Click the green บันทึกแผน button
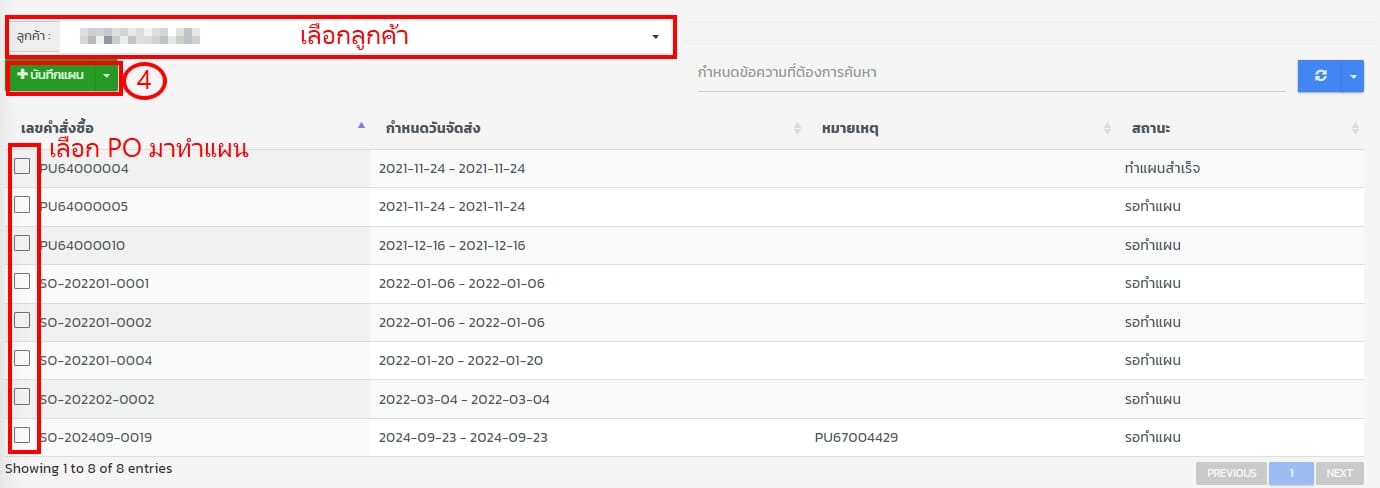 point(51,76)
